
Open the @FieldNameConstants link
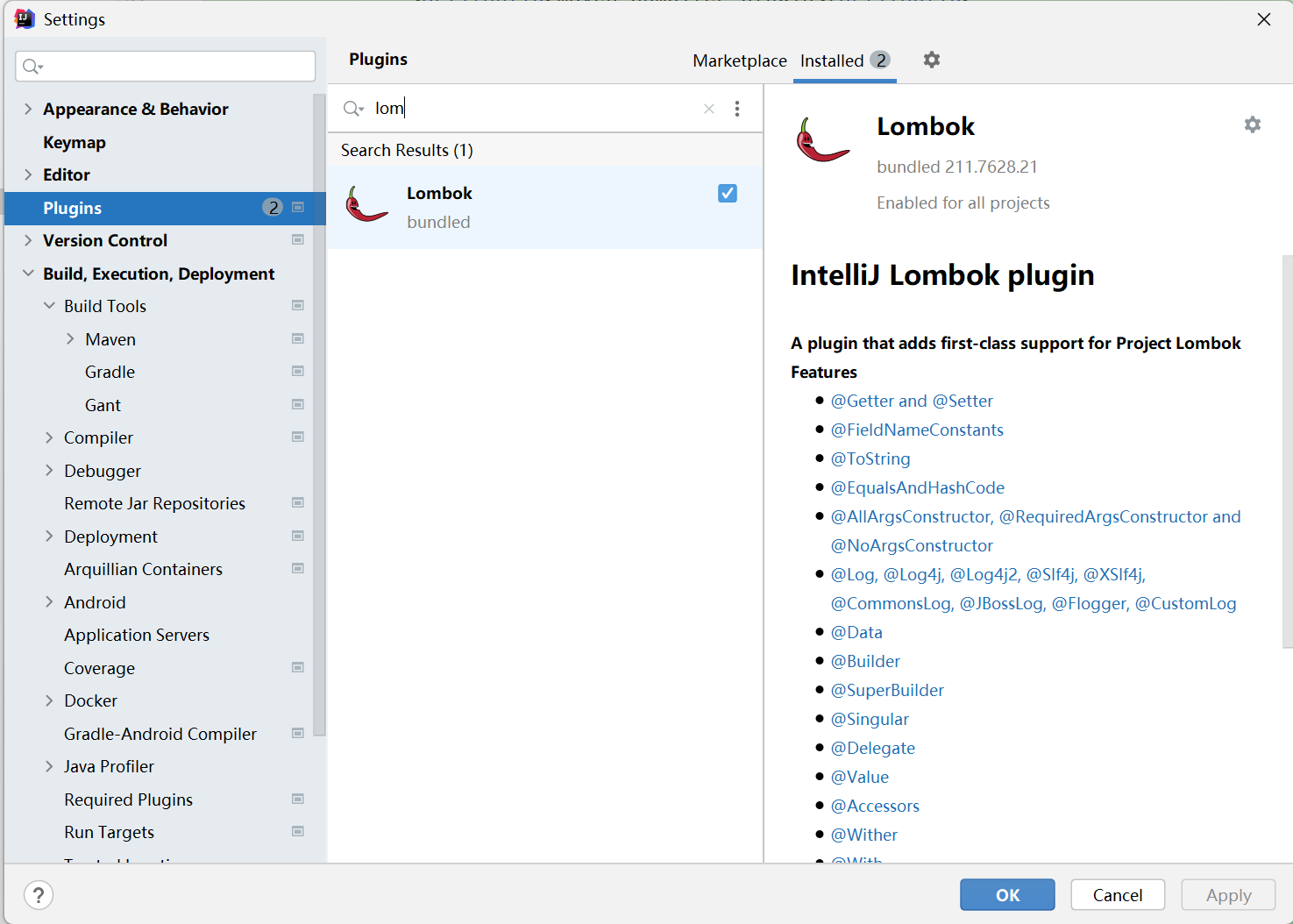coord(917,430)
